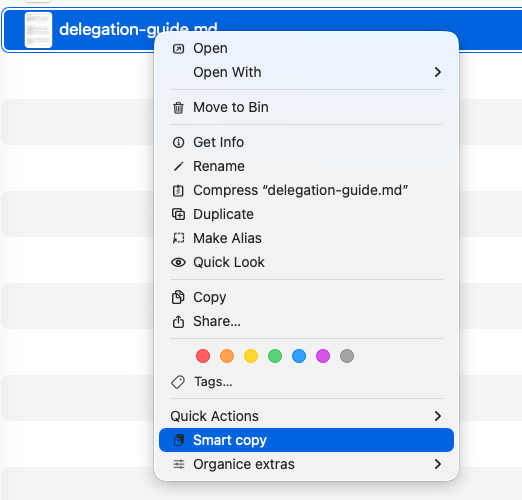This screenshot has height=500, width=522.
Task: Click the Copy documents icon
Action: point(178,297)
